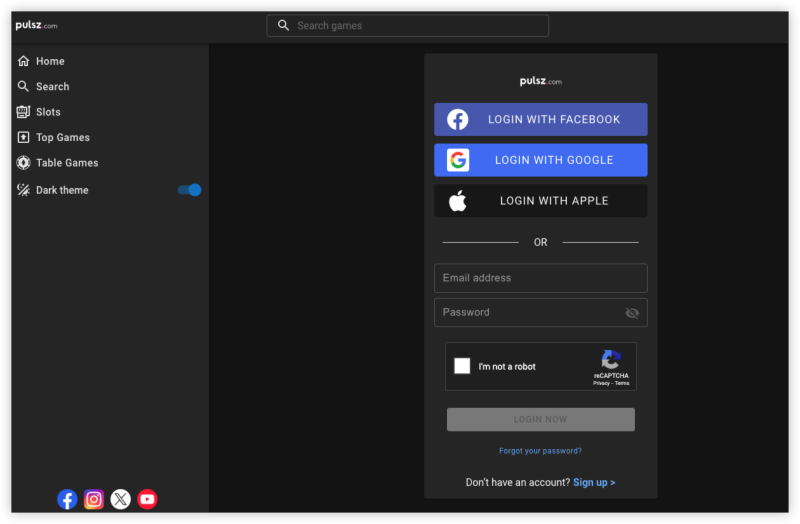
Task: Go to Home in sidebar
Action: tap(50, 61)
